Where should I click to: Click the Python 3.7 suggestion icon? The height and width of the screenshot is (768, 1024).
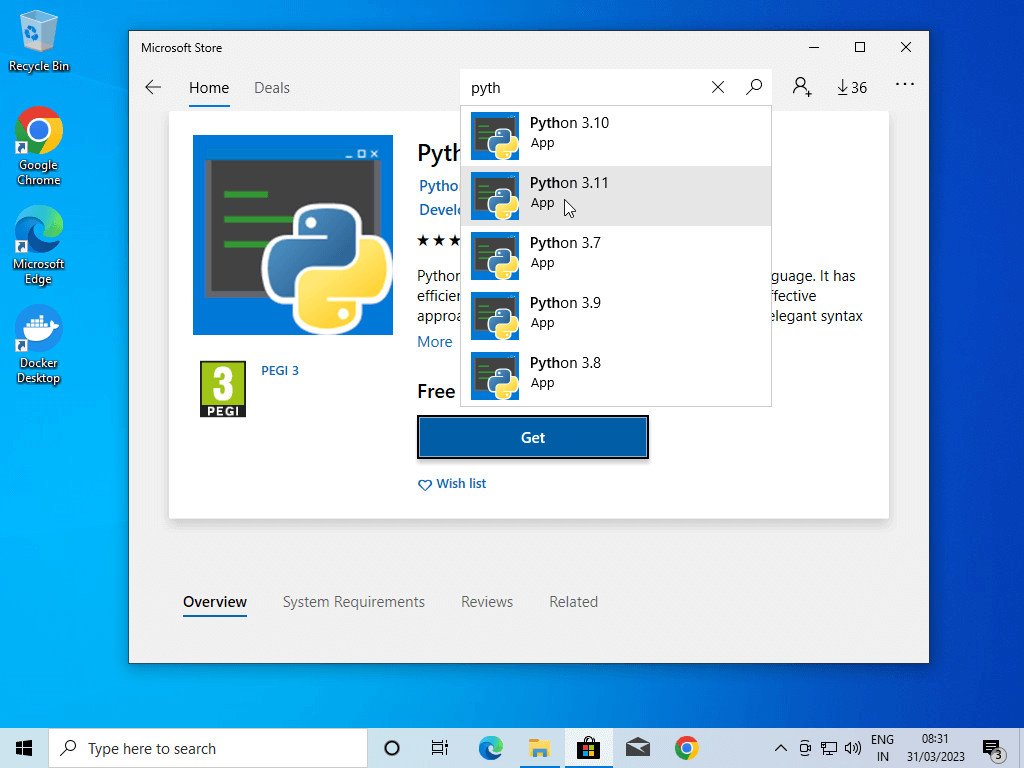click(495, 256)
